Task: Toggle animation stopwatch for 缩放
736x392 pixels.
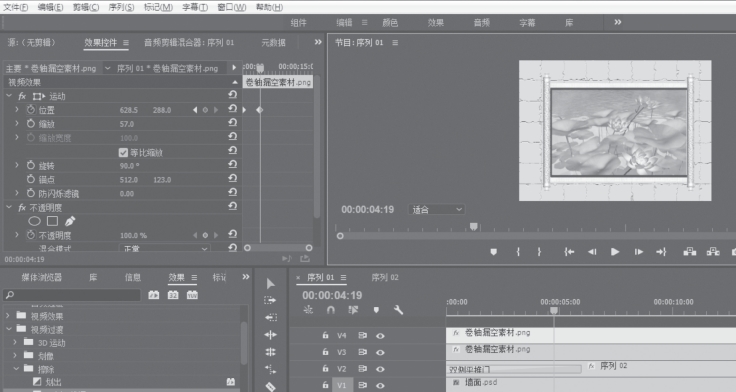Action: point(31,124)
